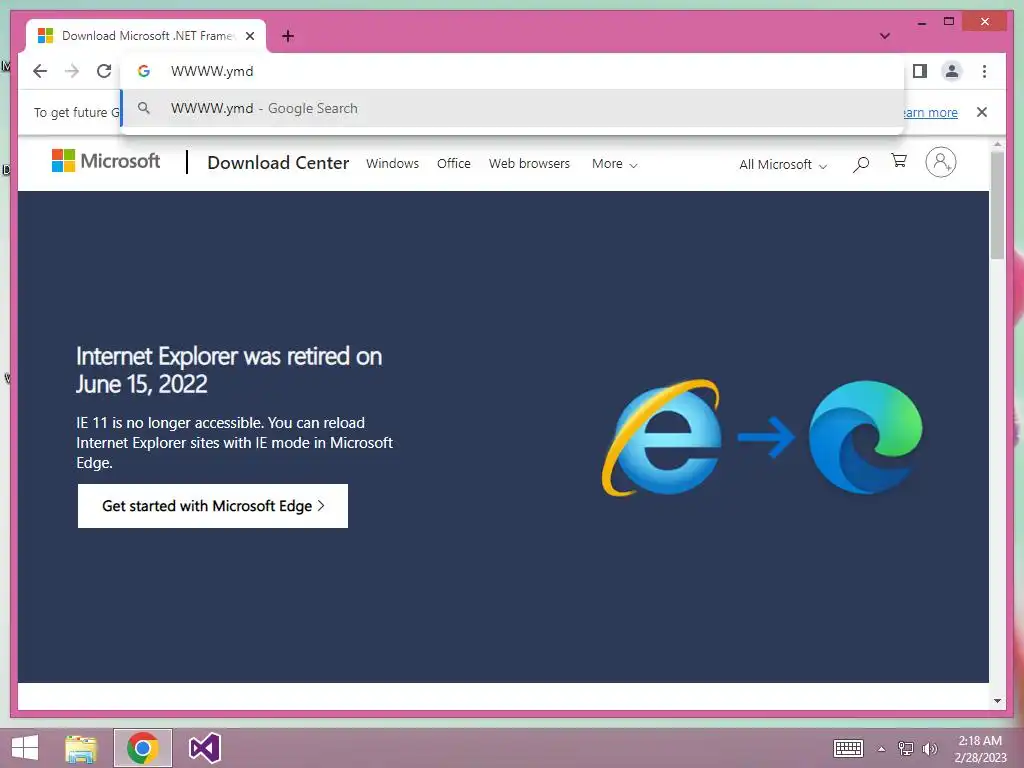
Task: Follow the Learn more link
Action: 930,112
